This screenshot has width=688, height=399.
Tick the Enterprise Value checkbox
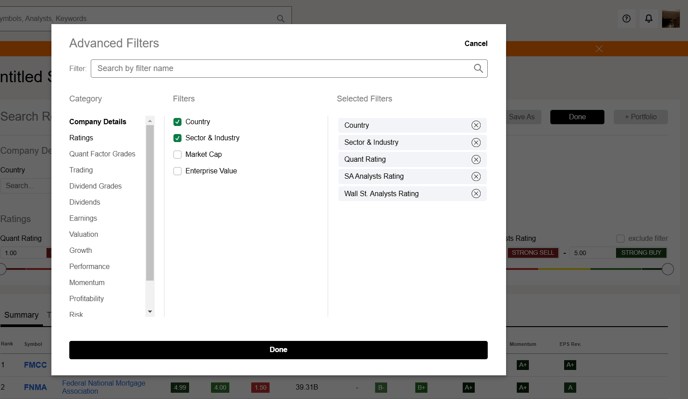tap(177, 171)
